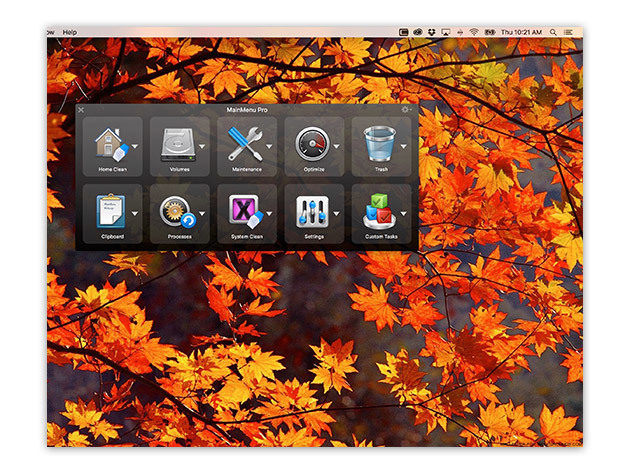Open Spotlight search in the menu bar
The image size is (630, 473).
pos(553,32)
